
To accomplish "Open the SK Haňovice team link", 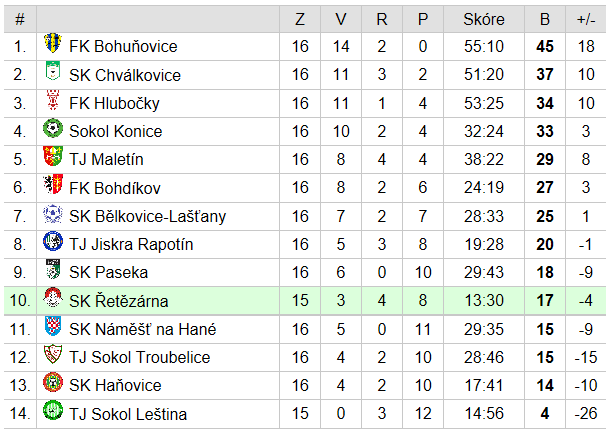I will pos(115,385).
